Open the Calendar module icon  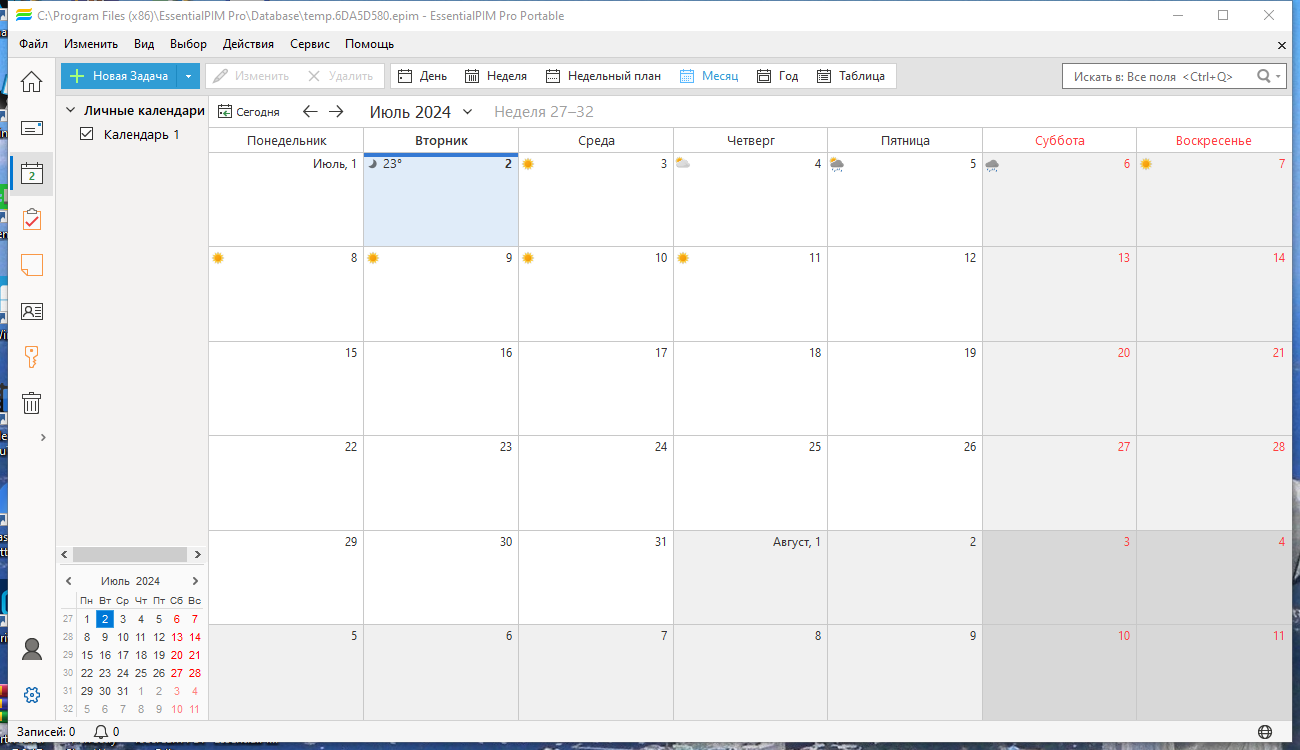tap(32, 174)
